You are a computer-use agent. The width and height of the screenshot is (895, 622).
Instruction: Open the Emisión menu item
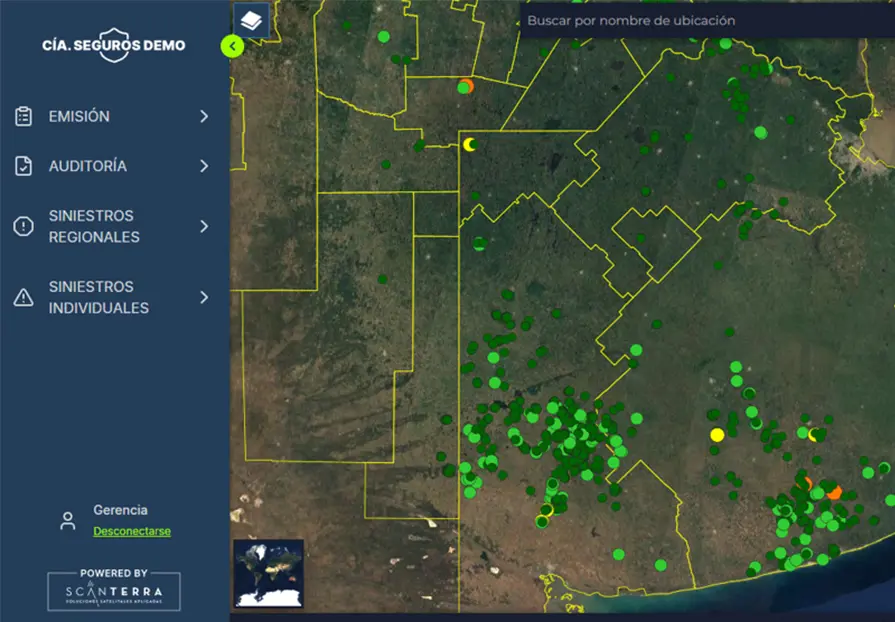(79, 117)
